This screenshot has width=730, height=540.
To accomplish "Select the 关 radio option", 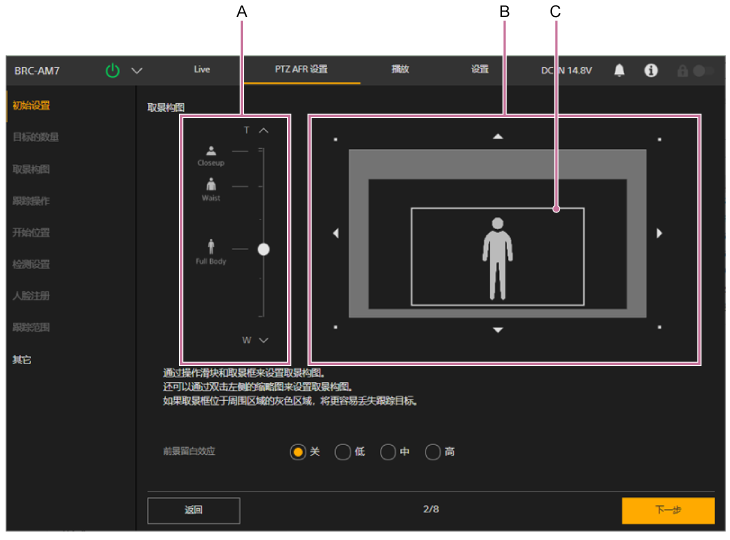I will click(298, 452).
